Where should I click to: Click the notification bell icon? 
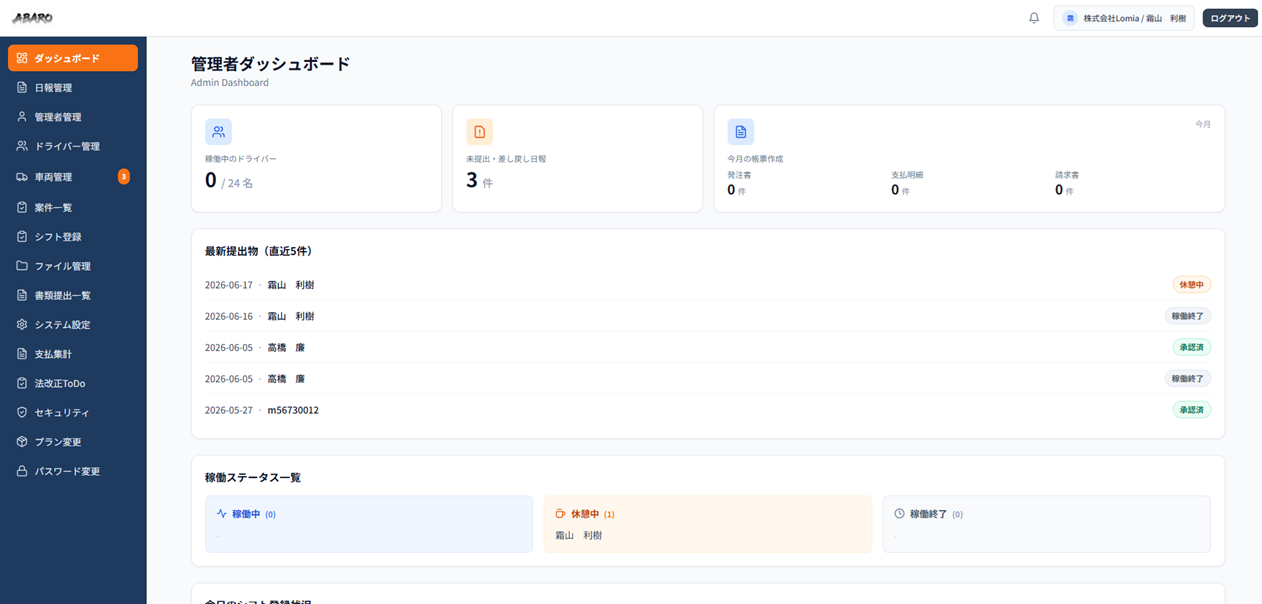point(1034,18)
